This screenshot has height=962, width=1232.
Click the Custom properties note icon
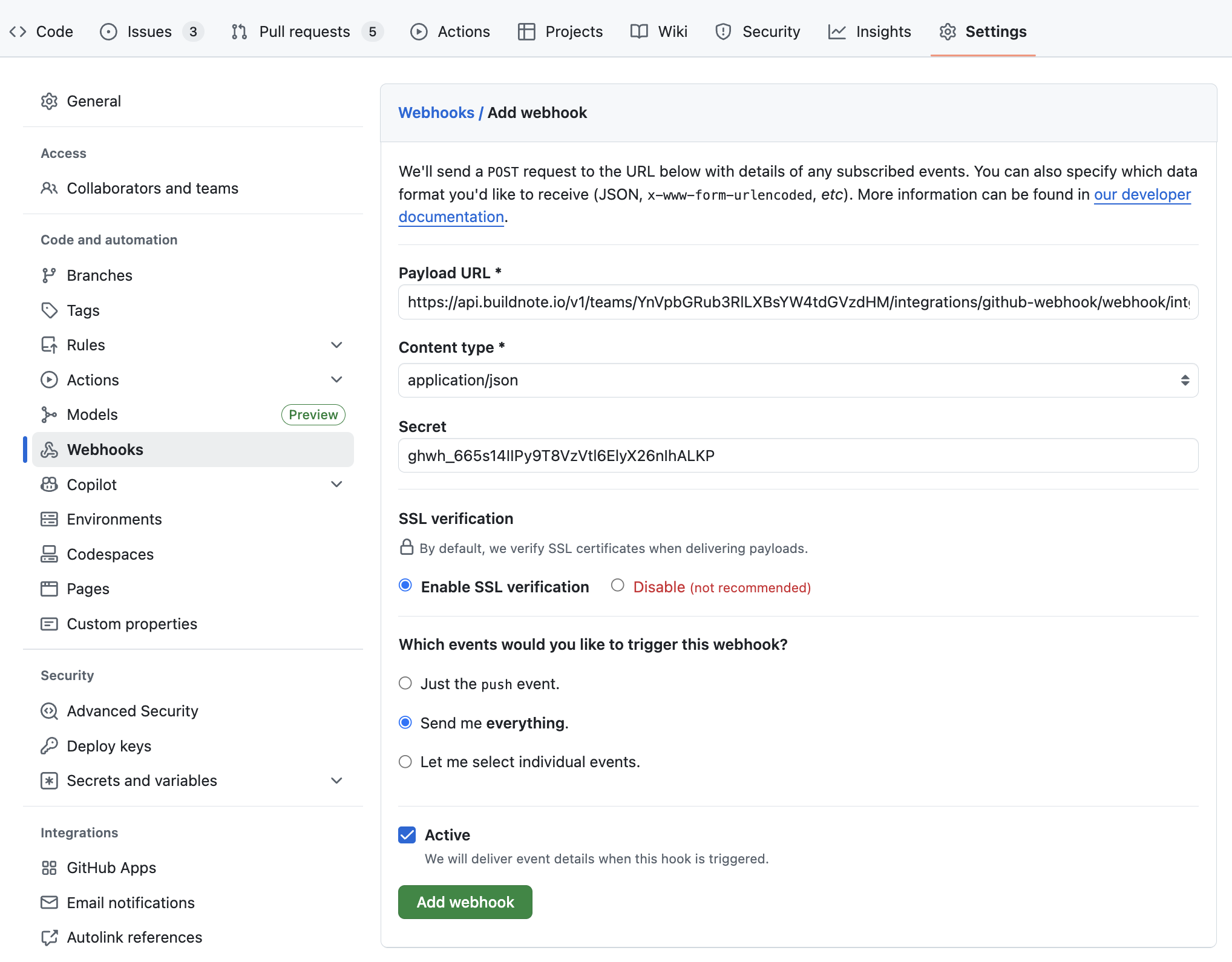(49, 624)
